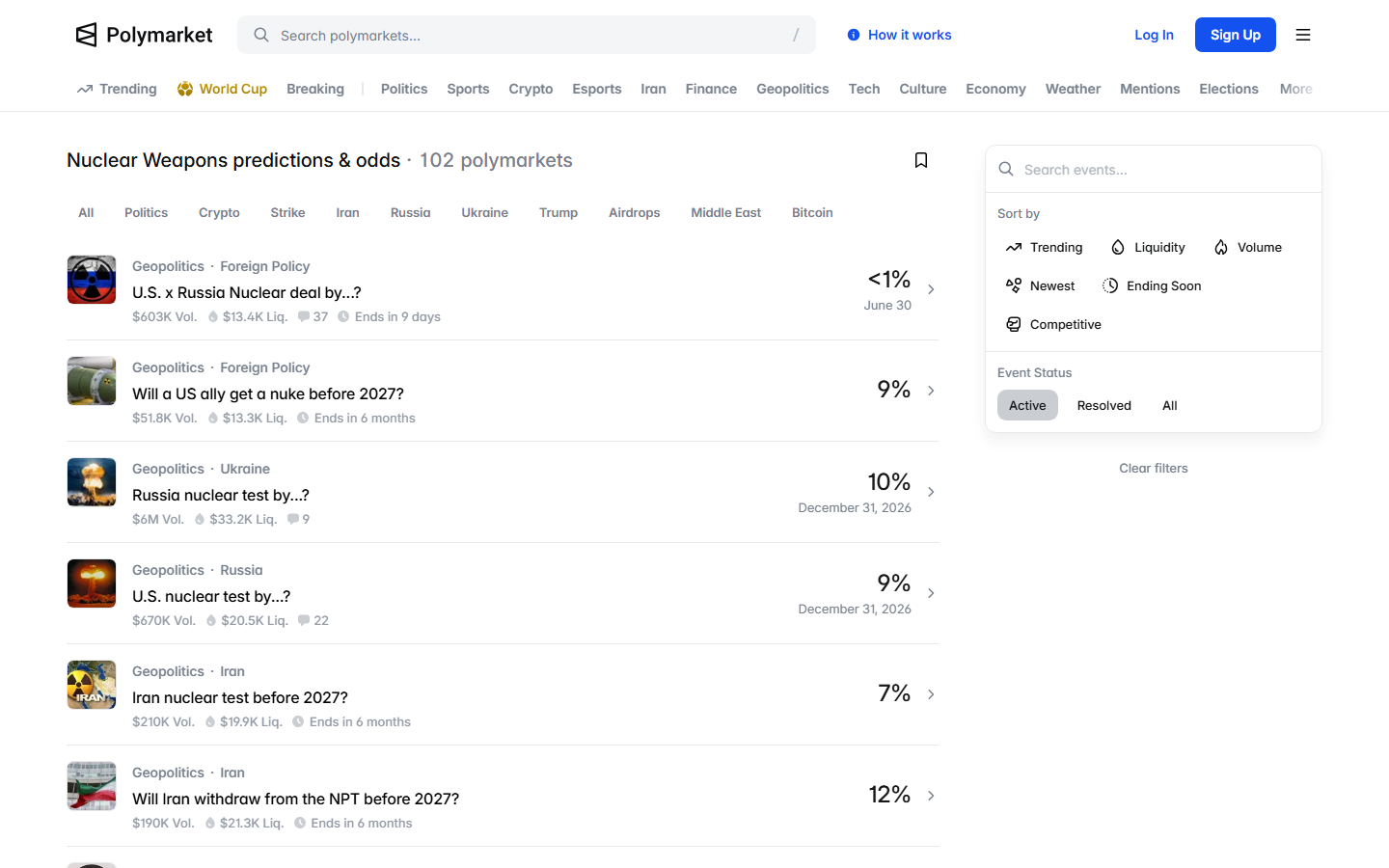
Task: Click the Russia nuclear test thumbnail
Action: pos(92,482)
